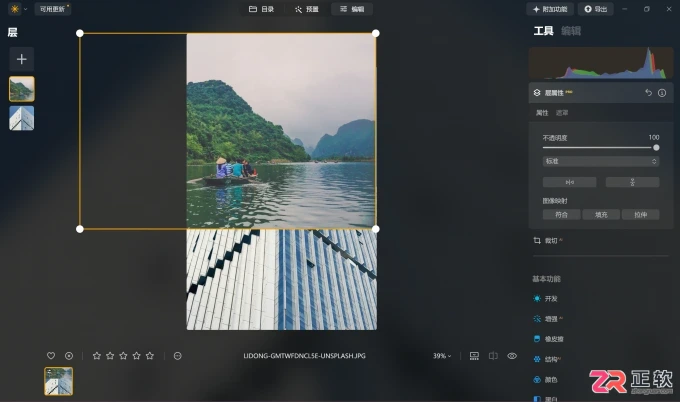Open the 裁切 crop tool

[548, 241]
